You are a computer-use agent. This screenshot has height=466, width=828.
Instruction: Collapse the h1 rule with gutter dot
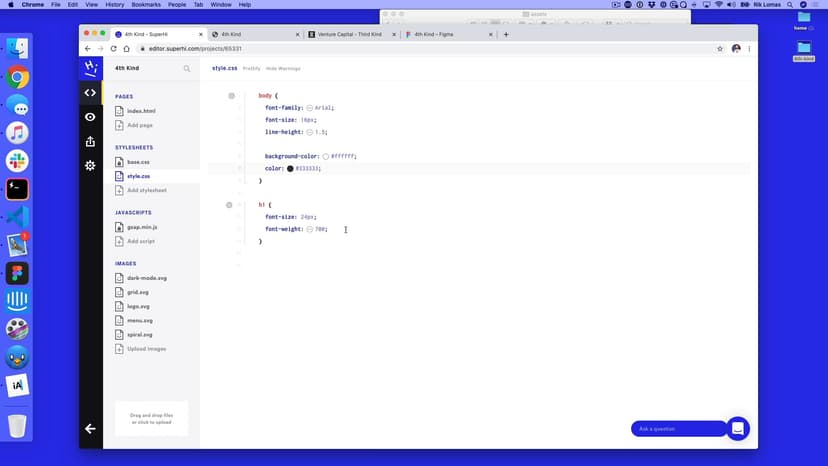click(x=229, y=205)
